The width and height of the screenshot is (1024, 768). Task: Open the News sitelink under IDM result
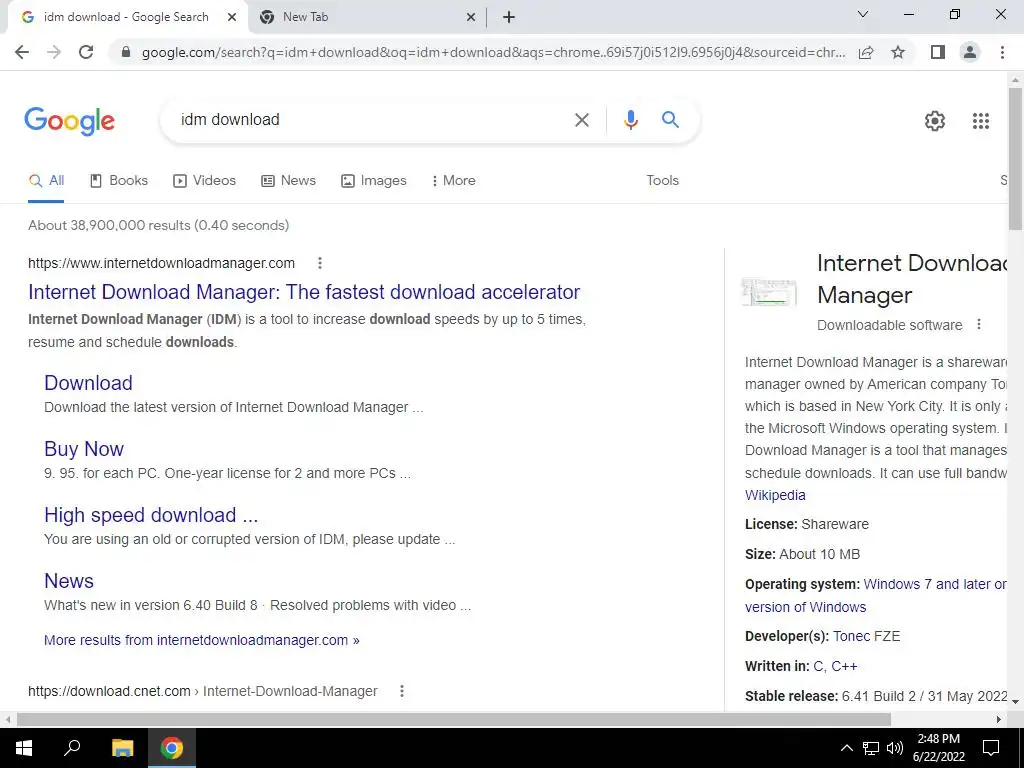click(x=69, y=581)
